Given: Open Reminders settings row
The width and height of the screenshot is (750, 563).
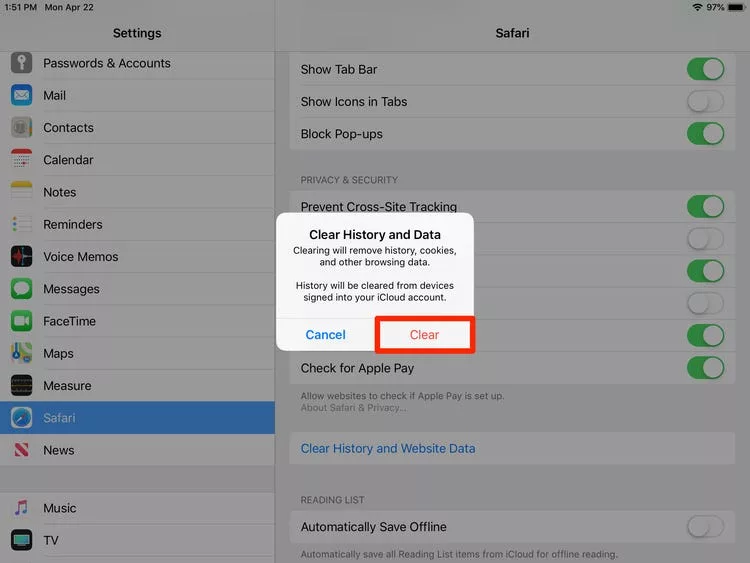Looking at the screenshot, I should (x=137, y=224).
